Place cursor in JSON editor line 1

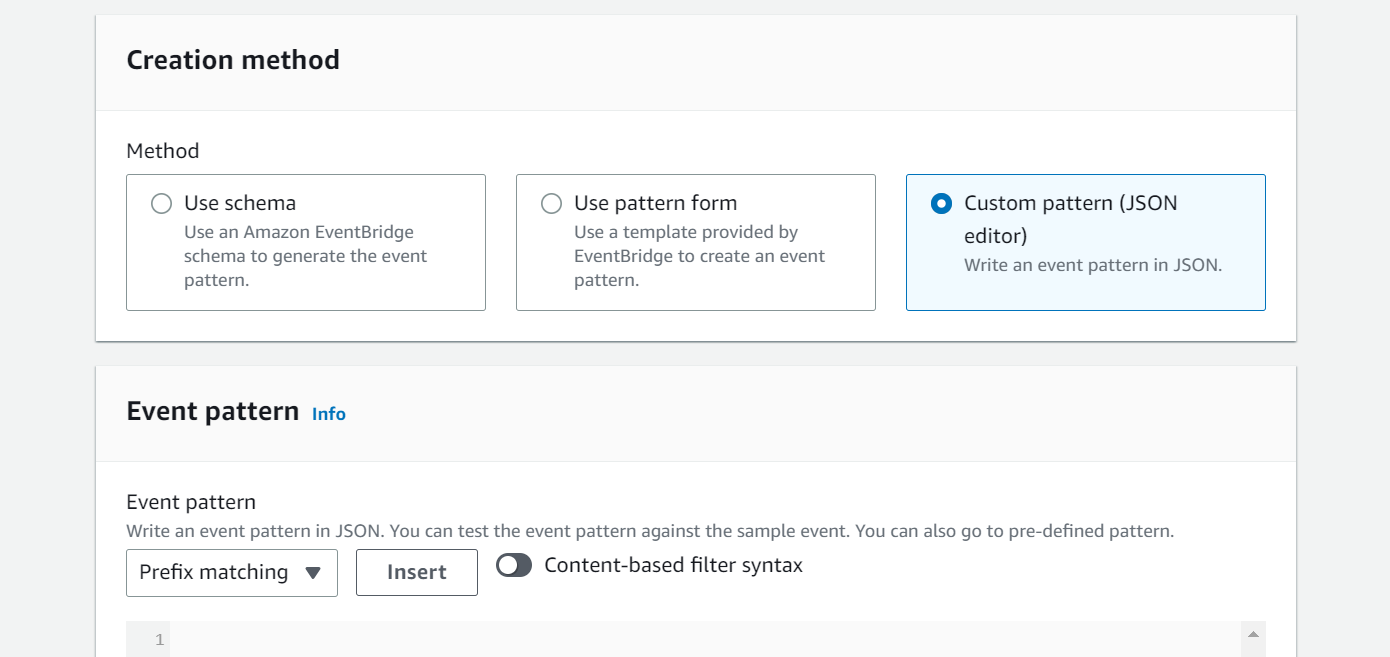(x=700, y=640)
